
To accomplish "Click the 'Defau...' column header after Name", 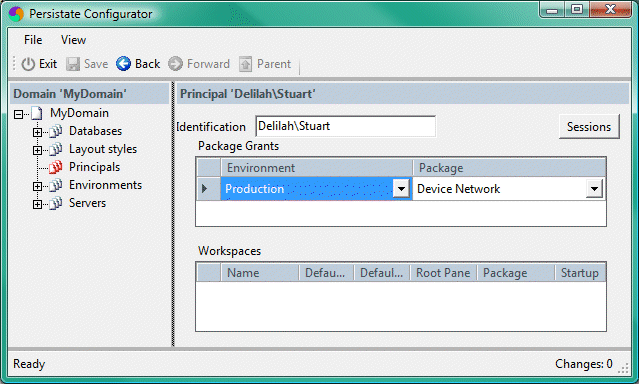I will pos(326,273).
